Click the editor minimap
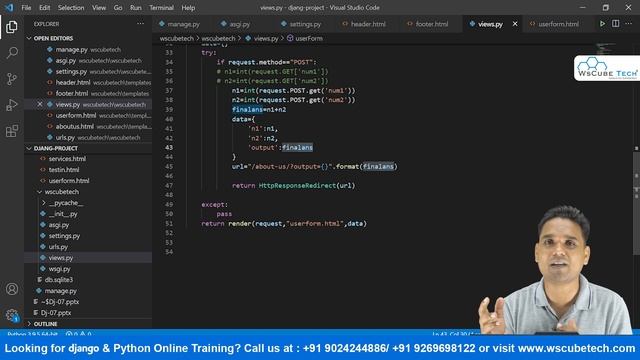The width and height of the screenshot is (640, 360). tap(605, 48)
